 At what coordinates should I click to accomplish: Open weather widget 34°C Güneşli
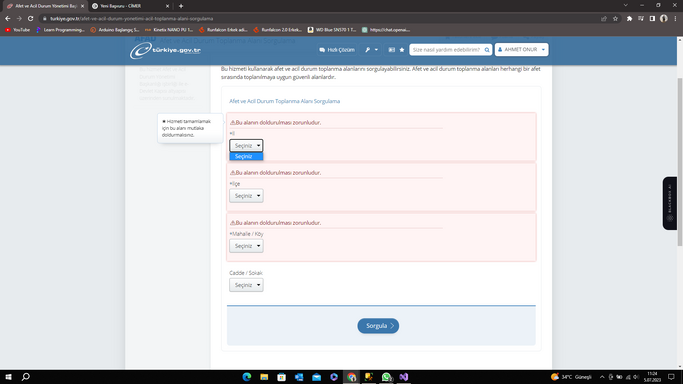click(571, 377)
